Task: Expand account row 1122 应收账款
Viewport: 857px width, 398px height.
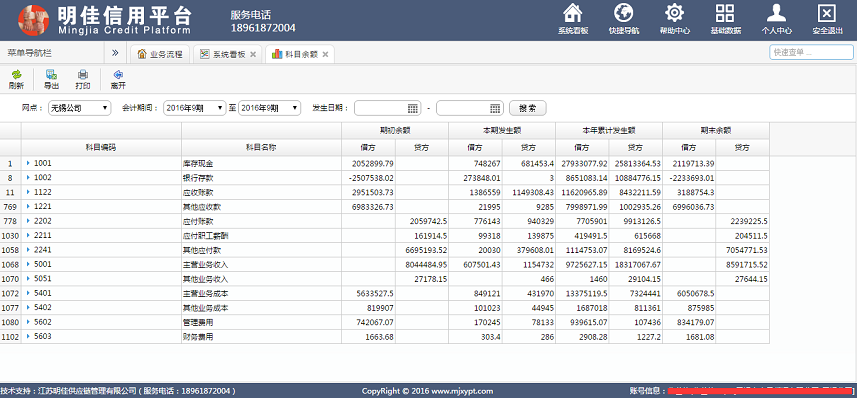Action: [x=28, y=192]
